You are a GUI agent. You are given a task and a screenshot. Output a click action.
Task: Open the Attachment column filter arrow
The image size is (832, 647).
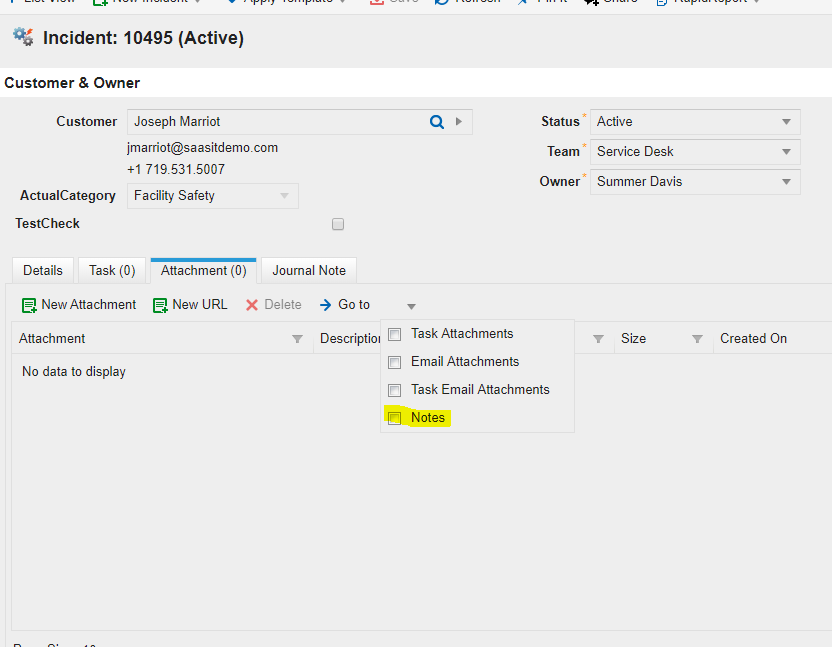click(x=297, y=339)
